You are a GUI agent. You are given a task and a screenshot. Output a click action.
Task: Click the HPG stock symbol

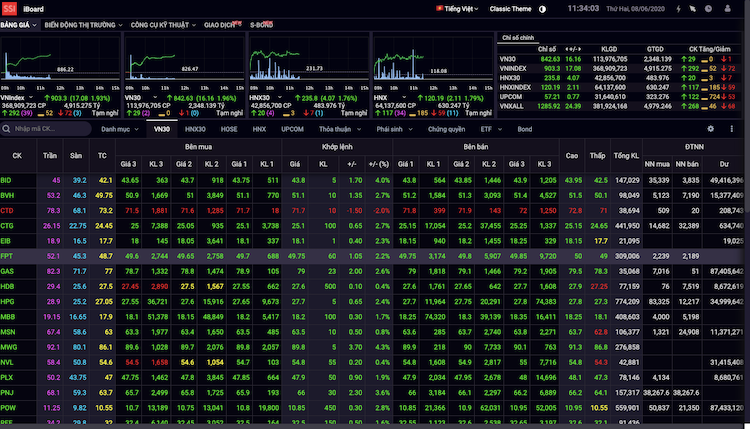click(7, 302)
